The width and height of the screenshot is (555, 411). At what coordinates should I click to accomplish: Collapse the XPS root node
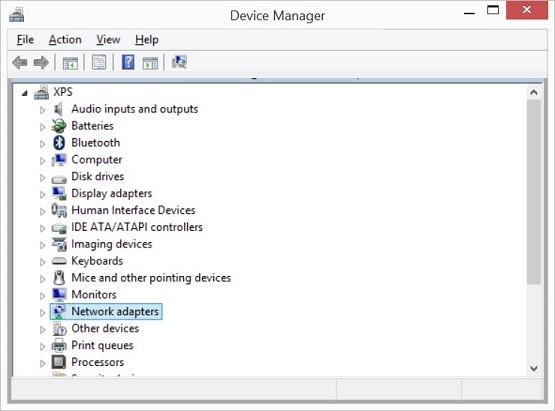[24, 93]
